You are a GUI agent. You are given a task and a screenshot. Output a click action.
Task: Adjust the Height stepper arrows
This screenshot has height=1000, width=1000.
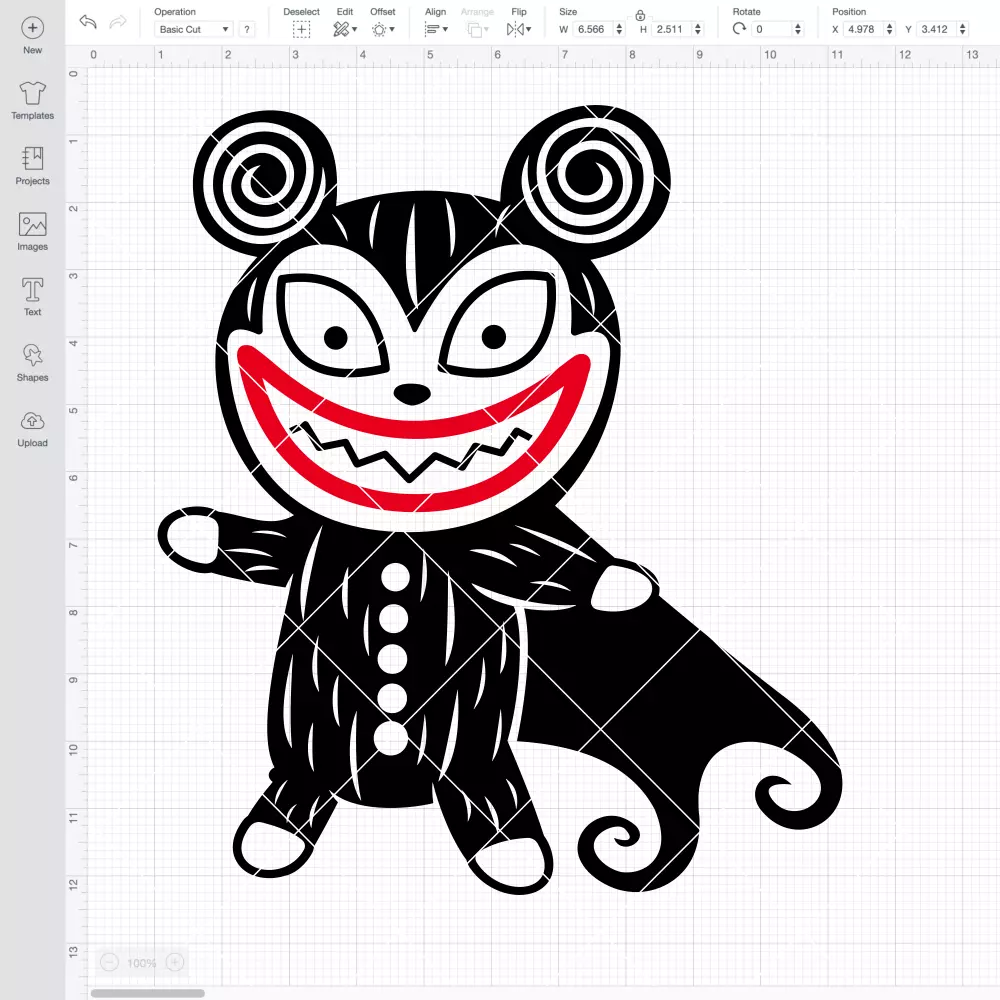pyautogui.click(x=698, y=29)
